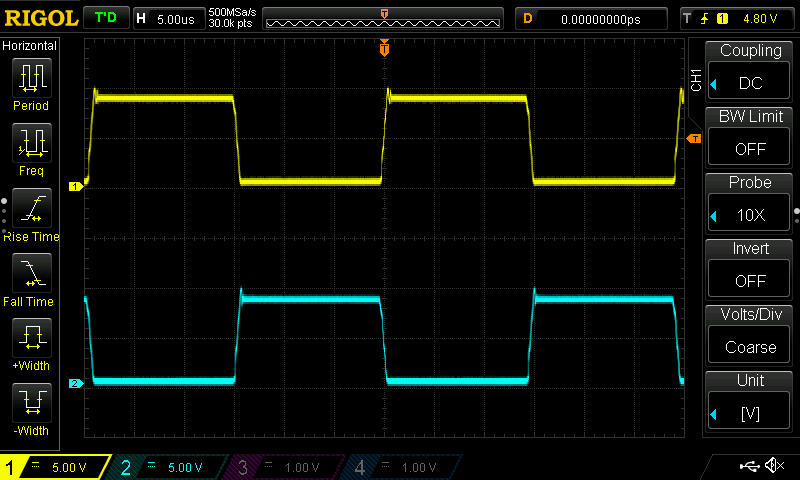800x480 pixels.
Task: Choose the Rise Time measurement
Action: (31, 210)
